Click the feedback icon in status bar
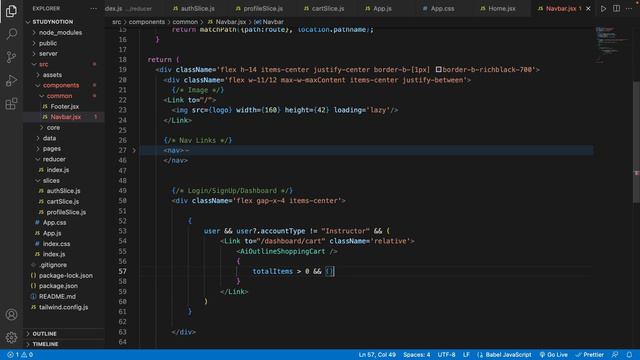 [x=615, y=355]
